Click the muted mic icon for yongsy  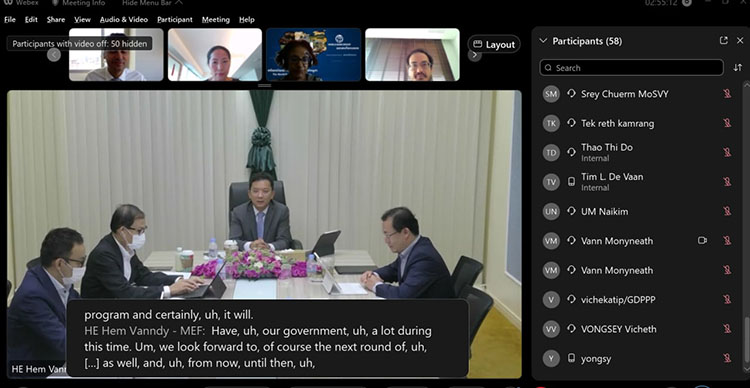pyautogui.click(x=727, y=358)
